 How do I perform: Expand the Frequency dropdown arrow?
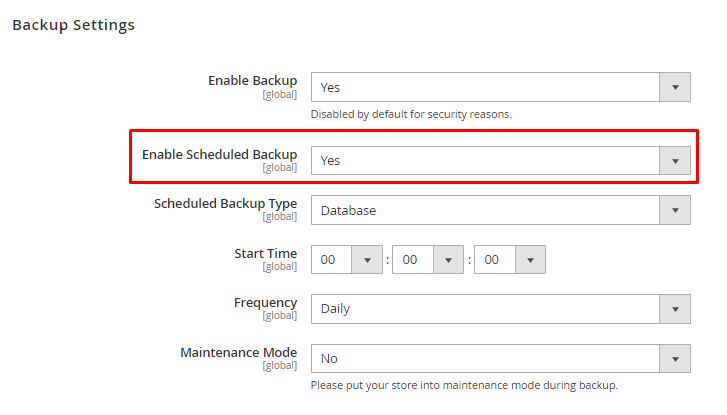pyautogui.click(x=675, y=308)
